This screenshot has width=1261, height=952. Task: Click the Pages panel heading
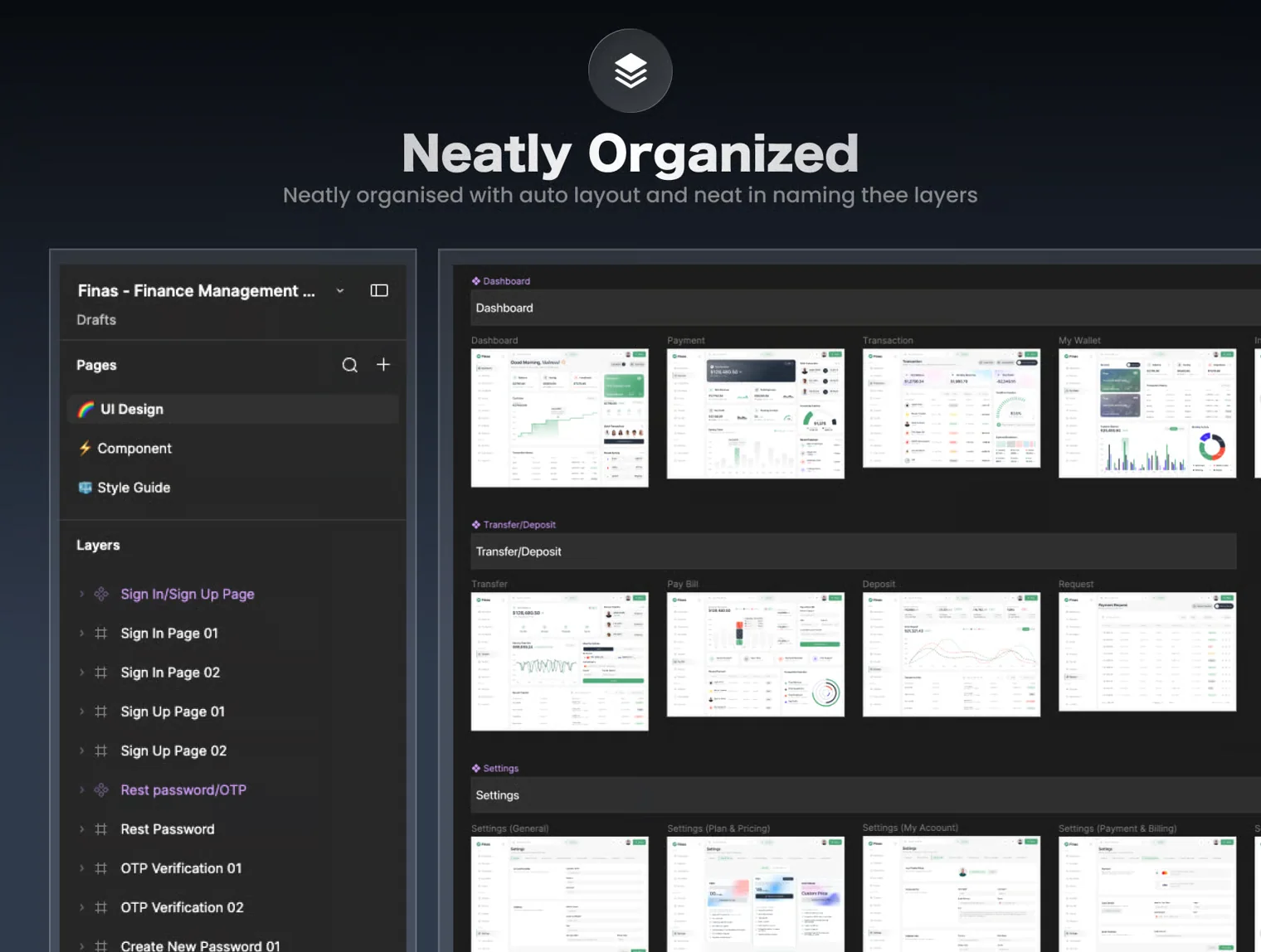[x=96, y=366]
